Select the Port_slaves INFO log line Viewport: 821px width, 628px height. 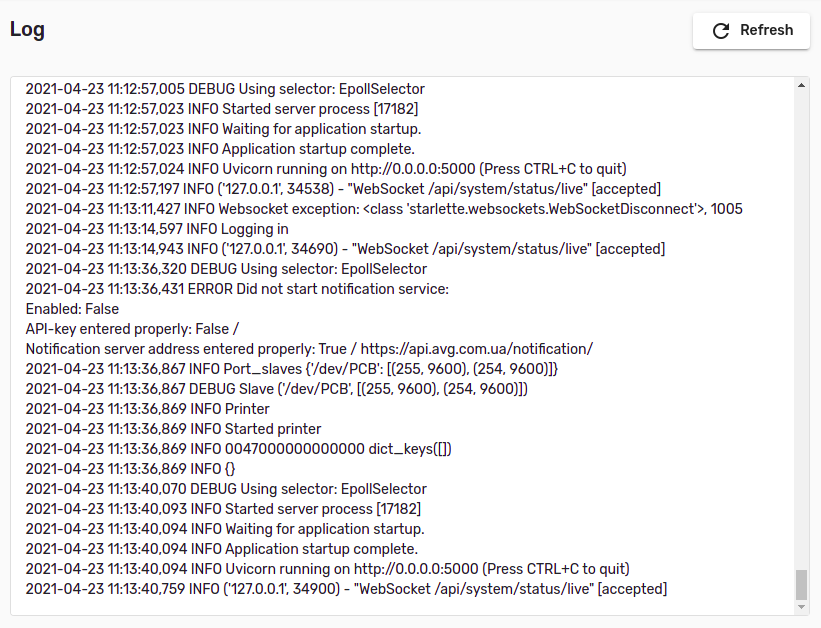292,369
